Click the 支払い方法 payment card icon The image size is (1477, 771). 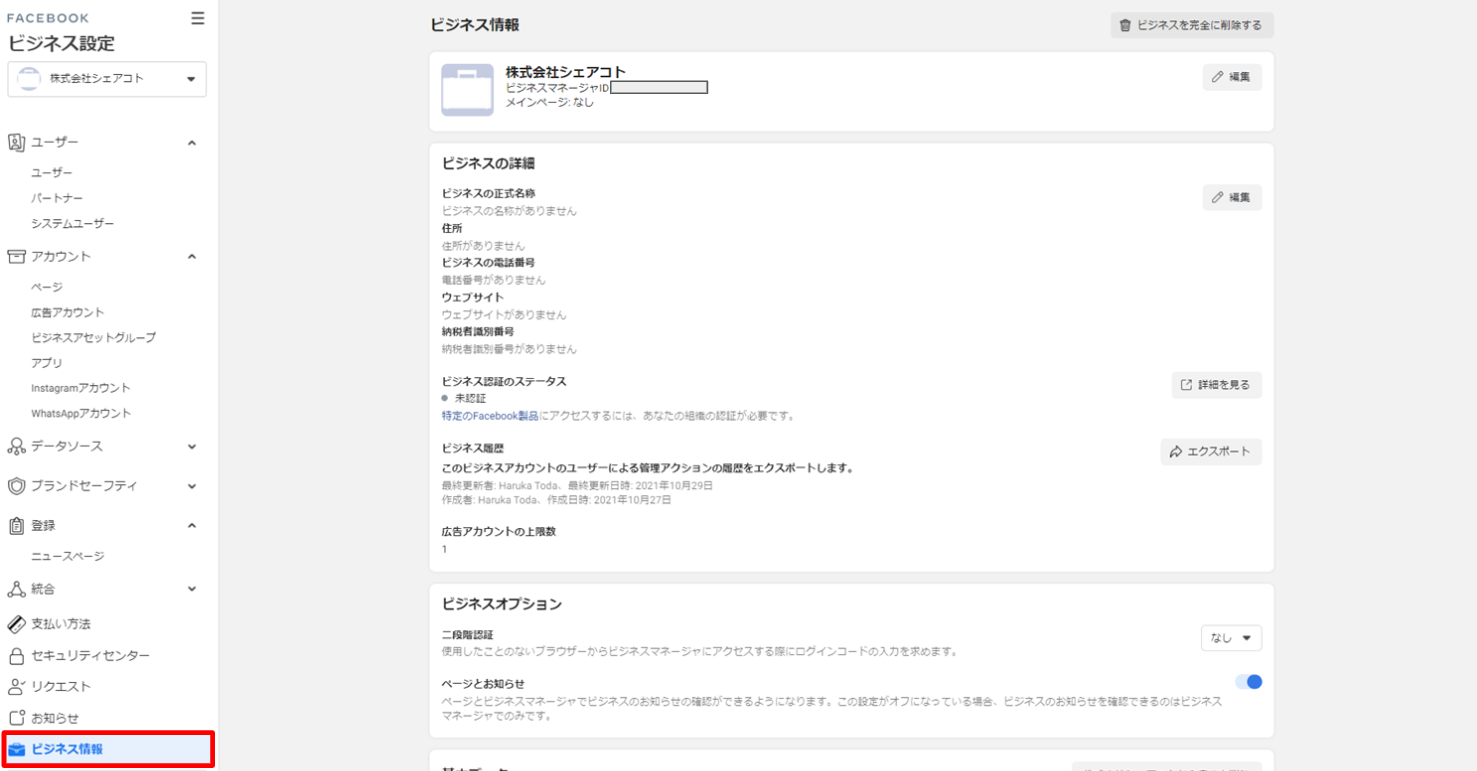coord(16,624)
